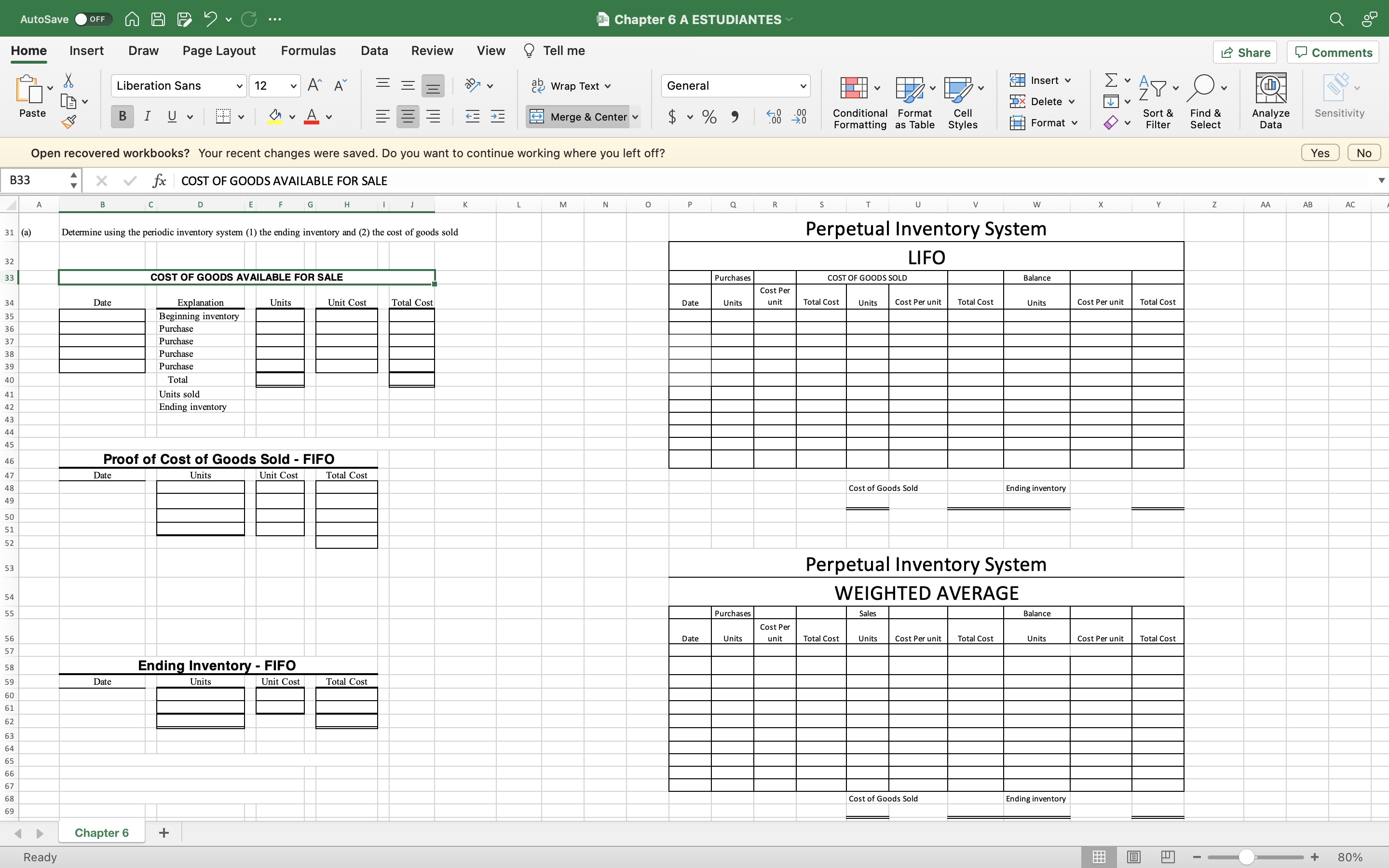Open the Formulas ribbon tab

(308, 51)
